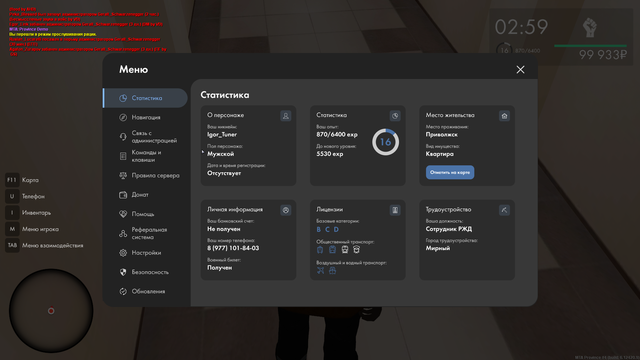
Task: Open the Помощь section
Action: 145,214
